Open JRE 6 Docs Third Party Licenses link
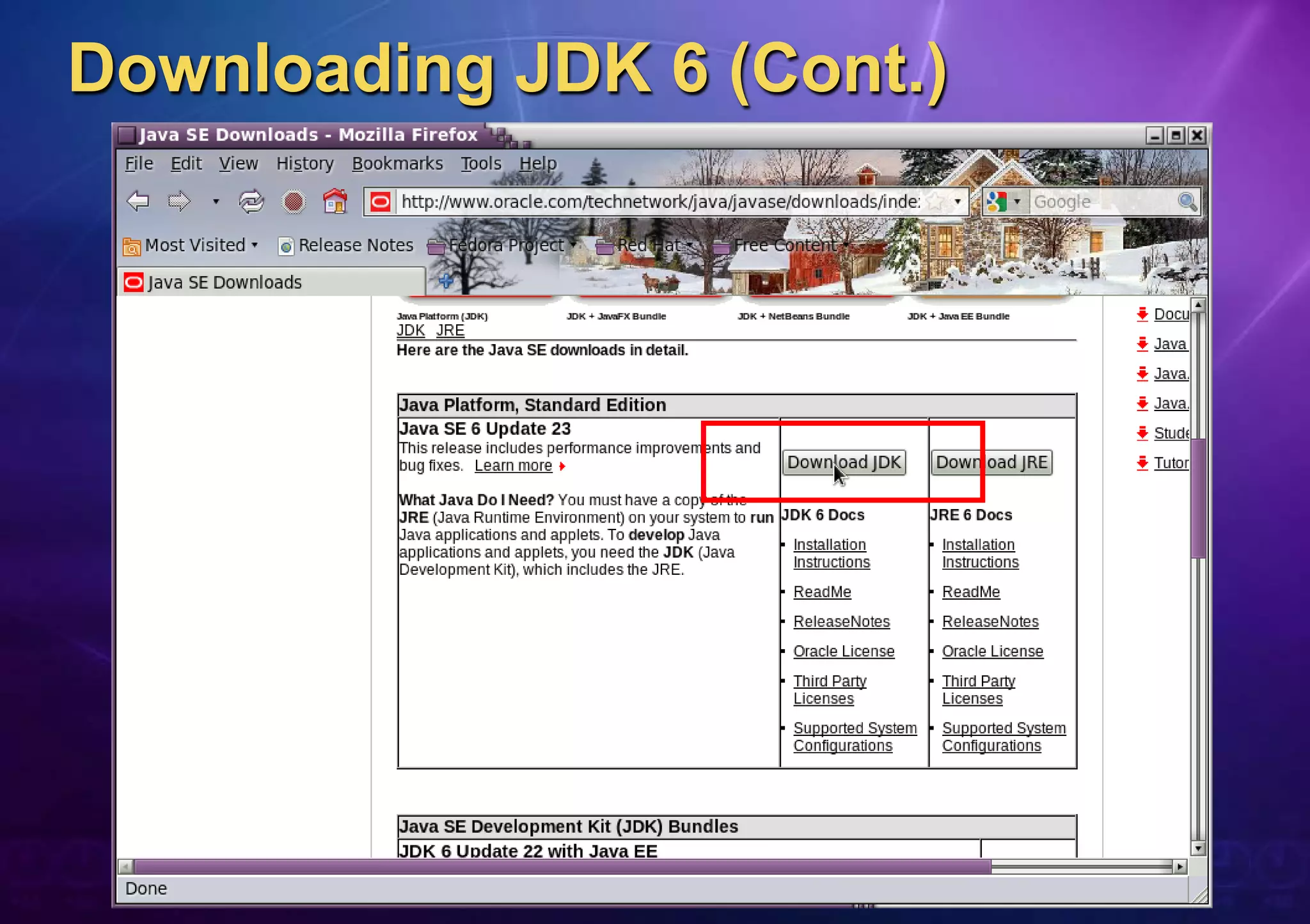Screen dimensions: 1310x924 [979, 689]
